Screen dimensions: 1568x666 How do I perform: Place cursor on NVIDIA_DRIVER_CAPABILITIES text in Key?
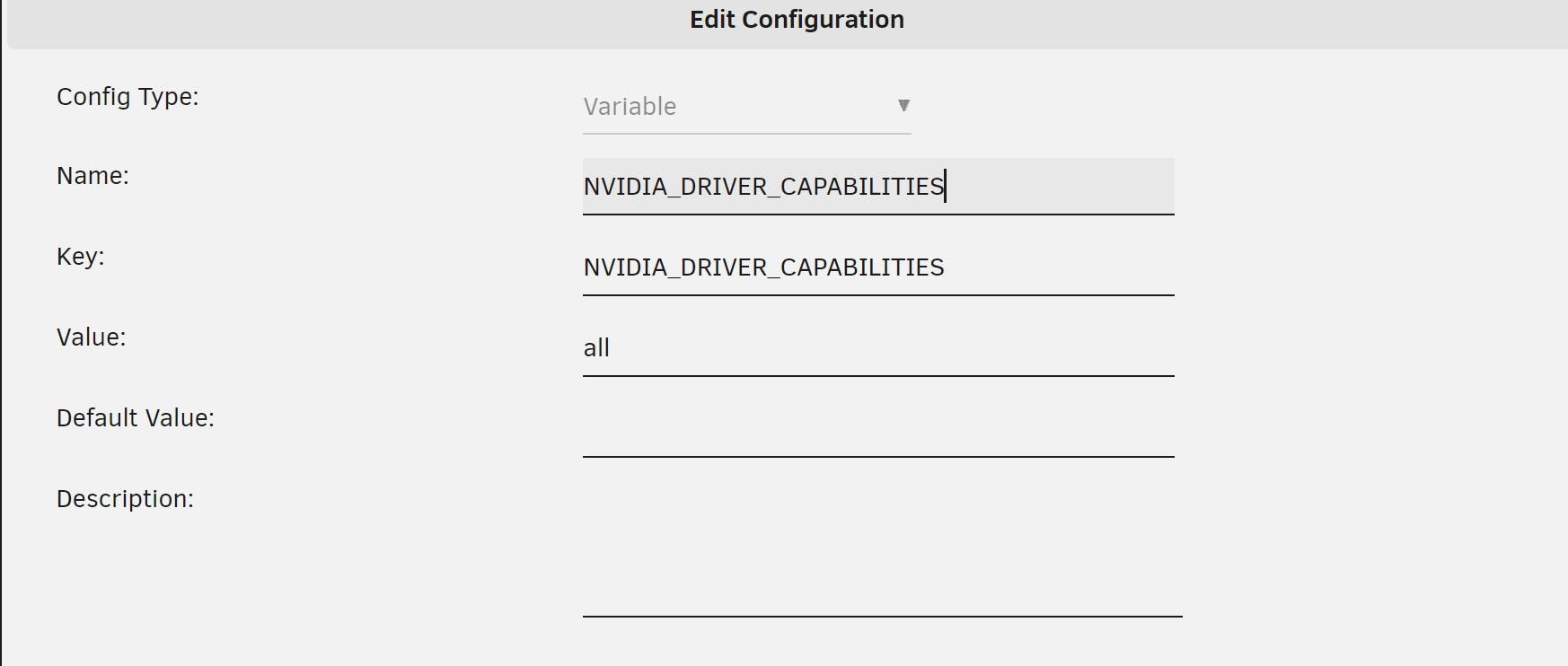pyautogui.click(x=763, y=267)
